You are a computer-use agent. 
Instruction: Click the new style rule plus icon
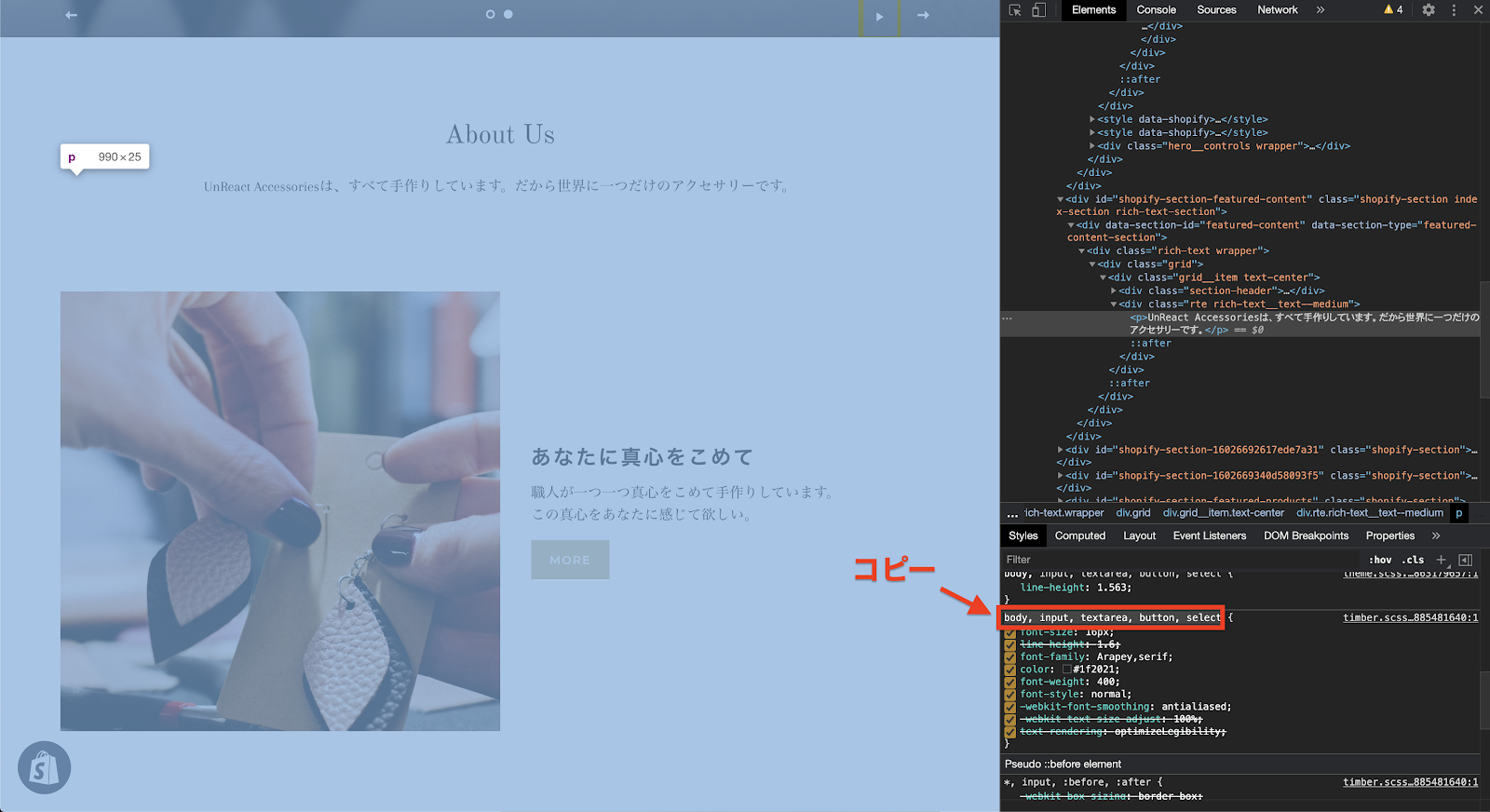[x=1441, y=560]
